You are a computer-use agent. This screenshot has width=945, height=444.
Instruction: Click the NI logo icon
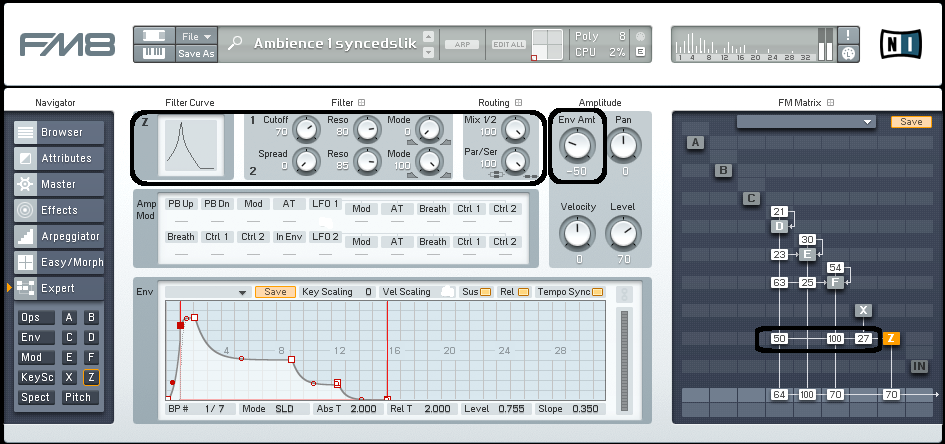[x=901, y=45]
